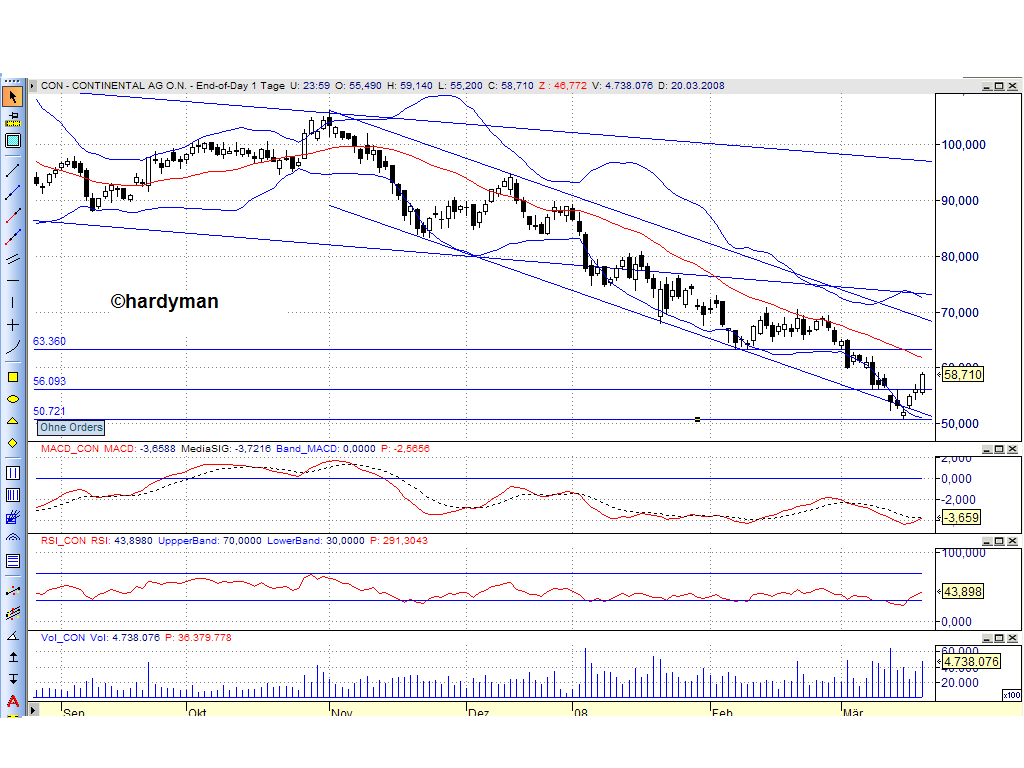
Task: Select the arrow selection tool
Action: (x=13, y=95)
